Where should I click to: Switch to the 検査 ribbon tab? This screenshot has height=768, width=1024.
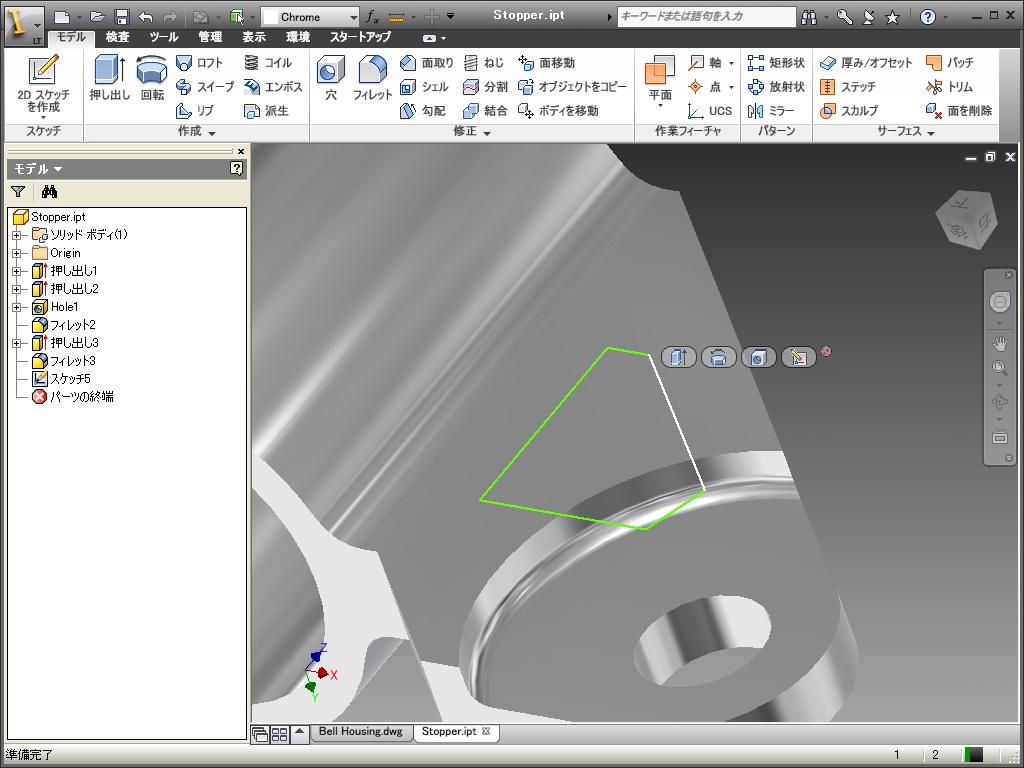coord(117,37)
